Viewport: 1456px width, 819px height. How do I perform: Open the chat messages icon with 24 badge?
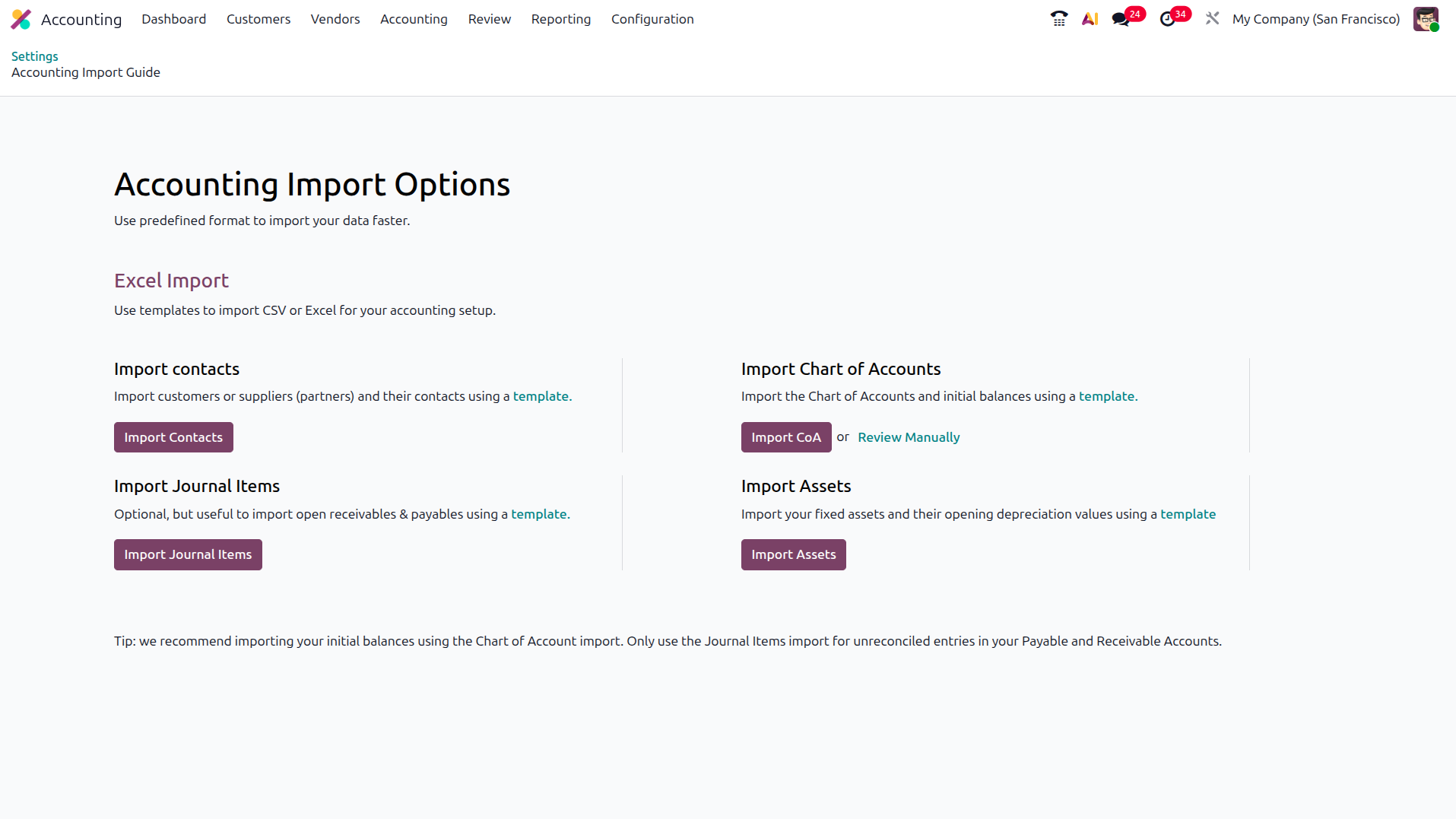pyautogui.click(x=1121, y=19)
